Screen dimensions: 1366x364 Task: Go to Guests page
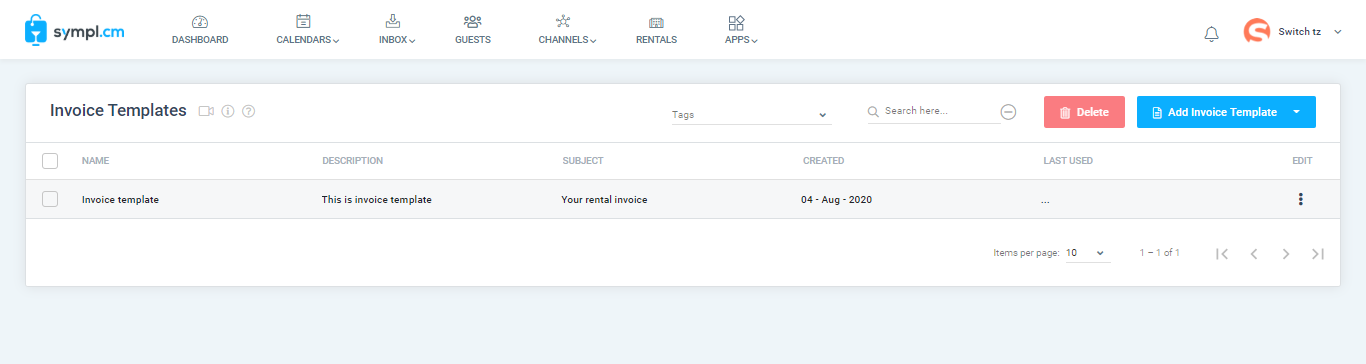(x=473, y=29)
